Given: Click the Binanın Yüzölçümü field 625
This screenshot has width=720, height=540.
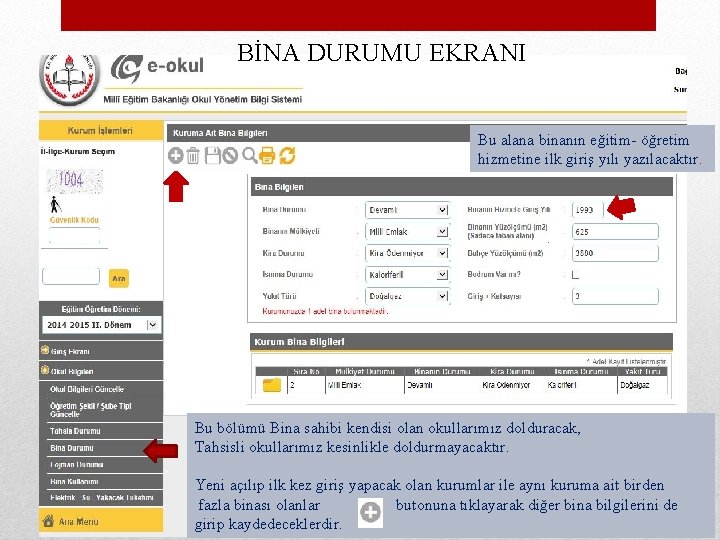Looking at the screenshot, I should 615,231.
